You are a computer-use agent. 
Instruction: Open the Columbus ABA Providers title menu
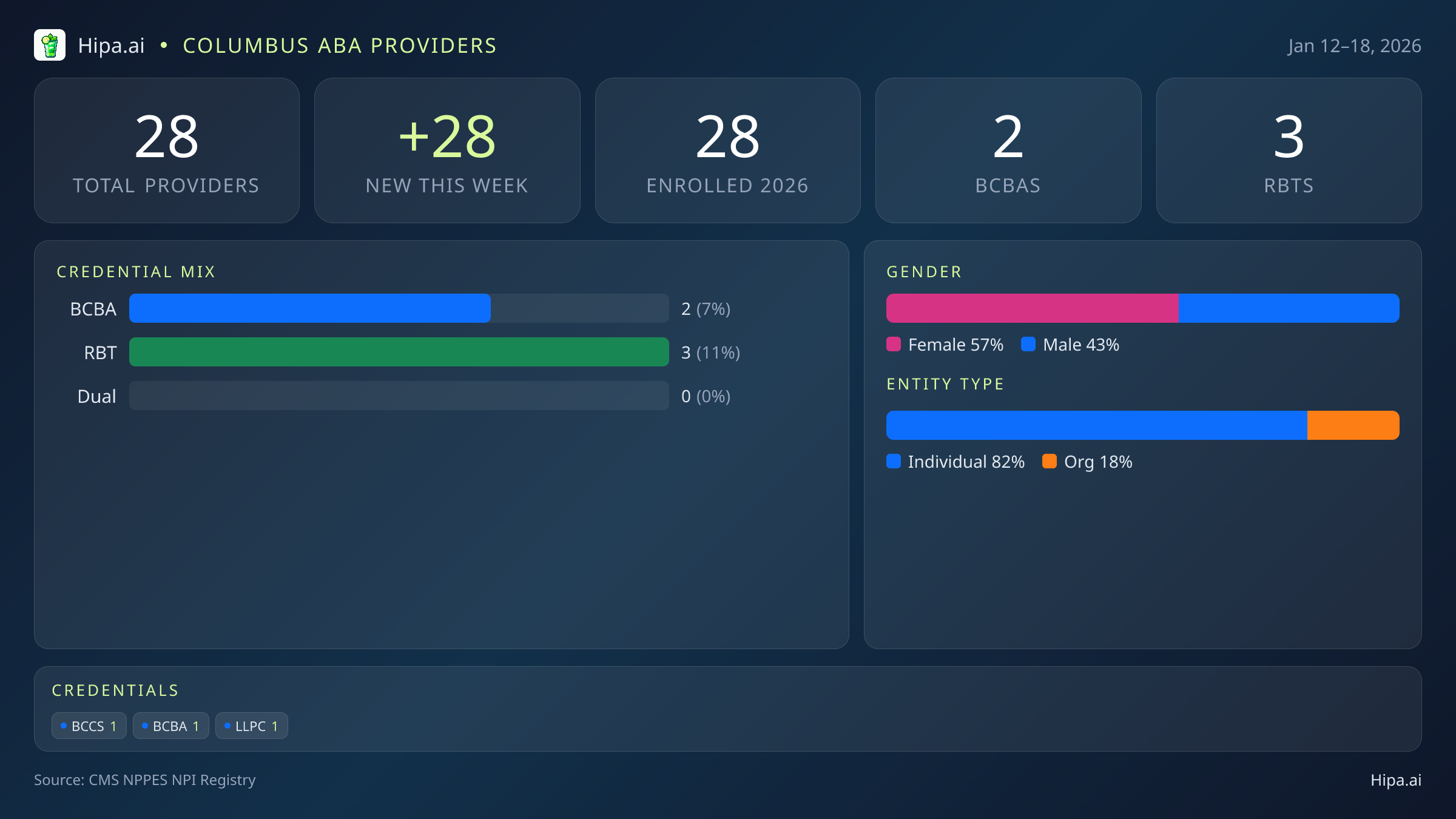click(x=340, y=45)
